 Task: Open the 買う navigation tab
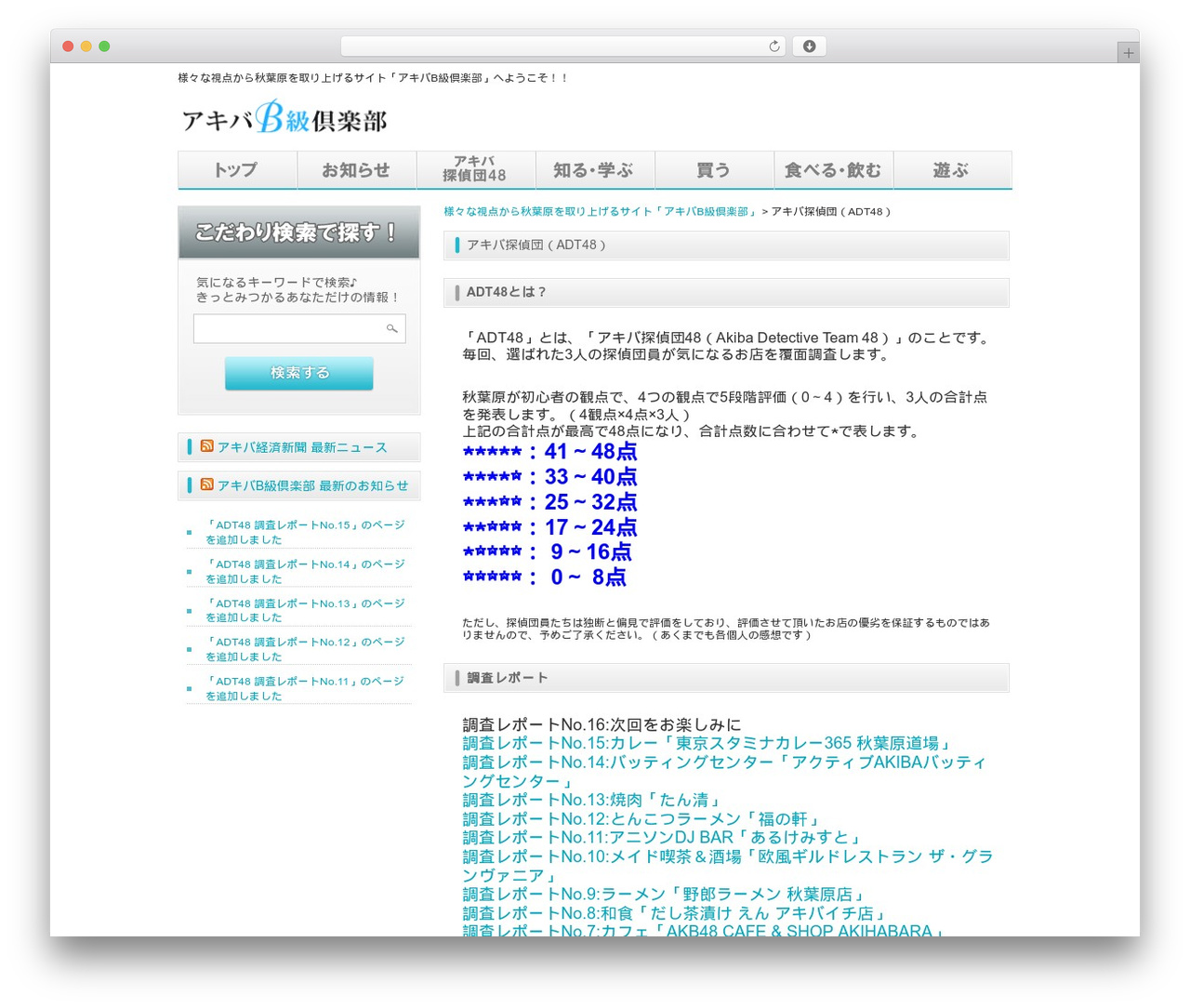tap(713, 170)
